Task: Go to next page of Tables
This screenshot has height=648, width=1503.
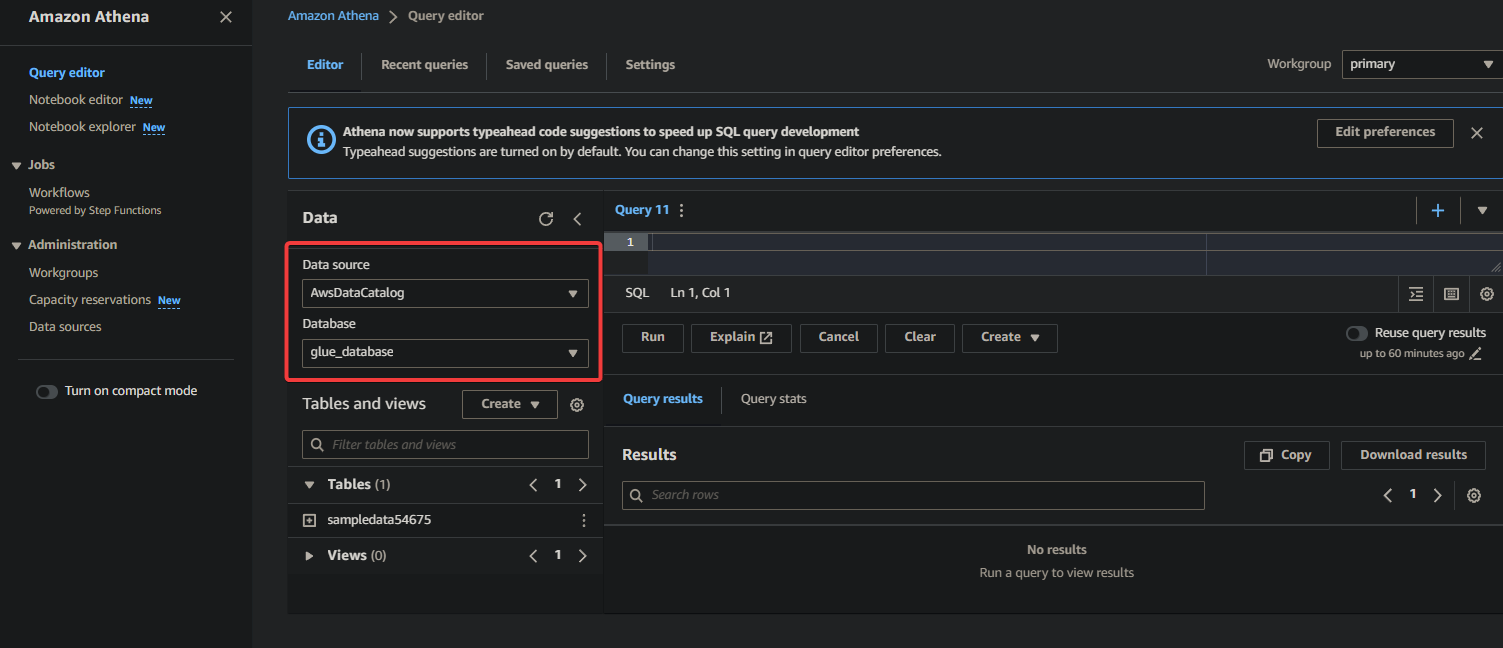Action: tap(583, 484)
